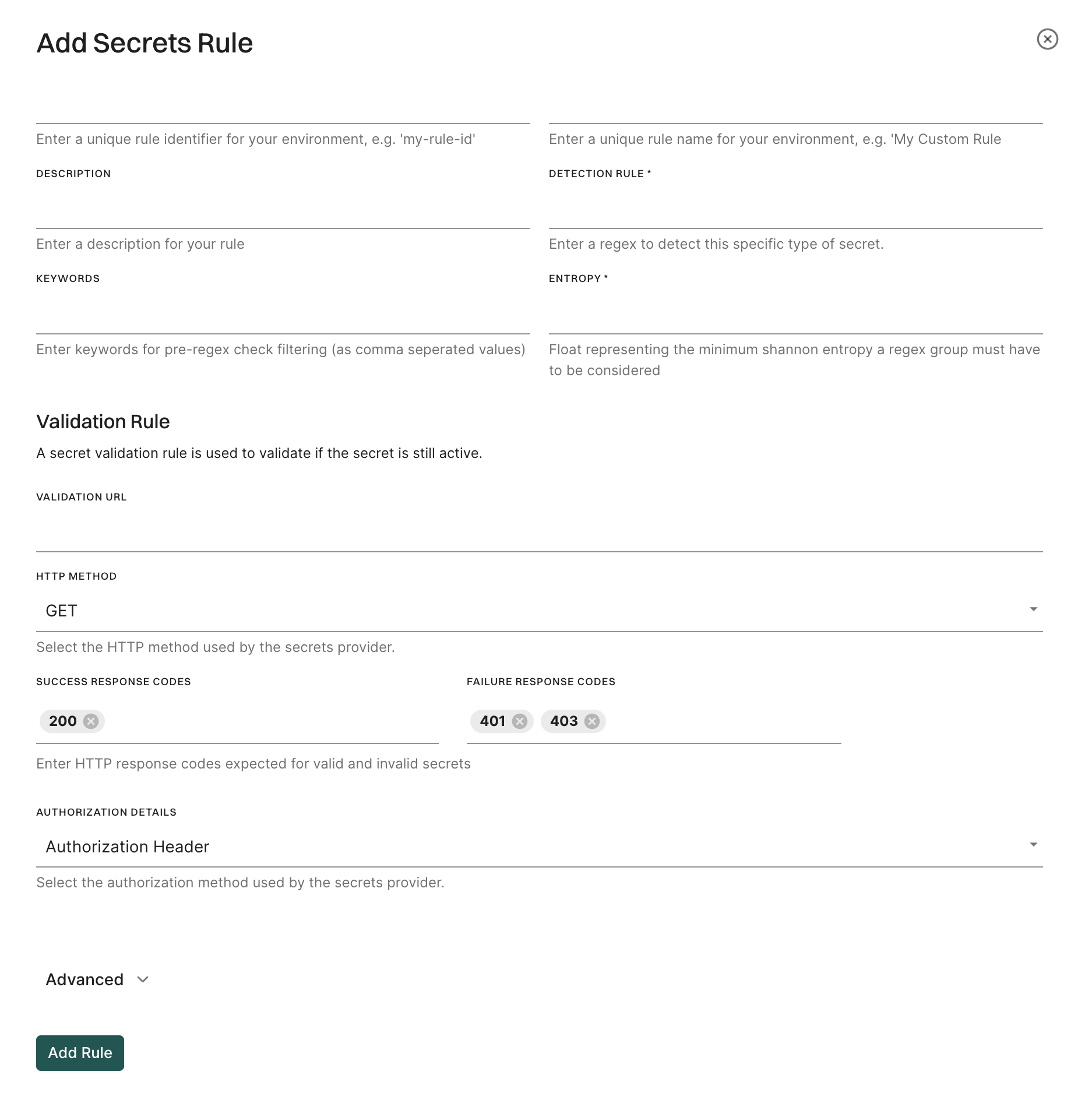Open the Authorization Details dropdown
The width and height of the screenshot is (1092, 1093).
coord(1033,845)
